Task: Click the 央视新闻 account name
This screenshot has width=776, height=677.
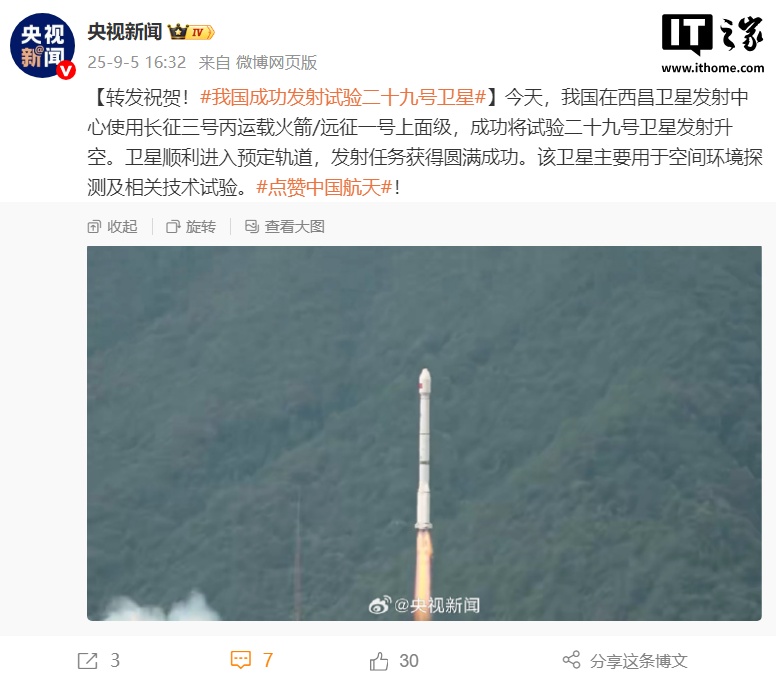Action: point(125,32)
